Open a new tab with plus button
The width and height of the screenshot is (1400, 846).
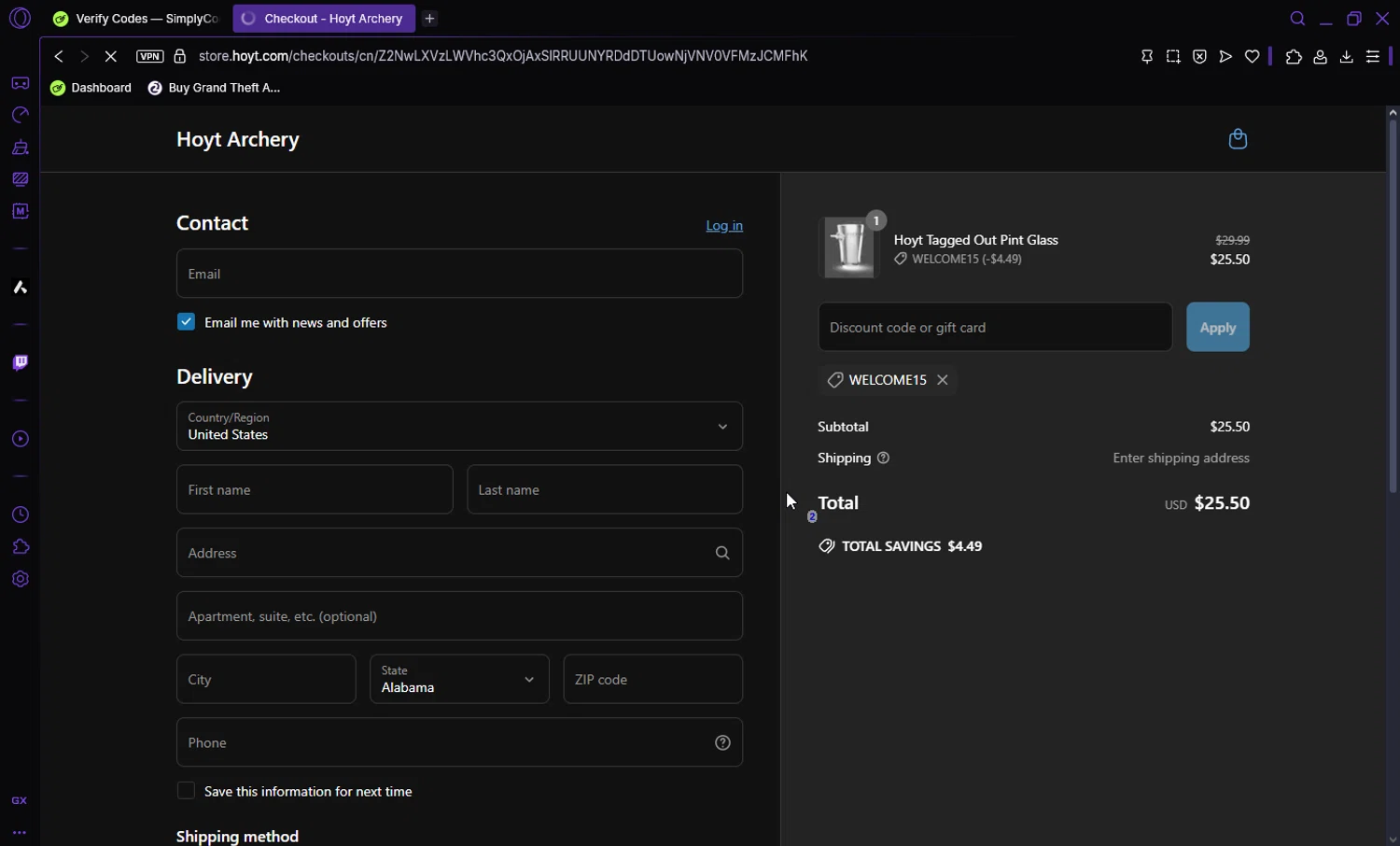(x=429, y=19)
